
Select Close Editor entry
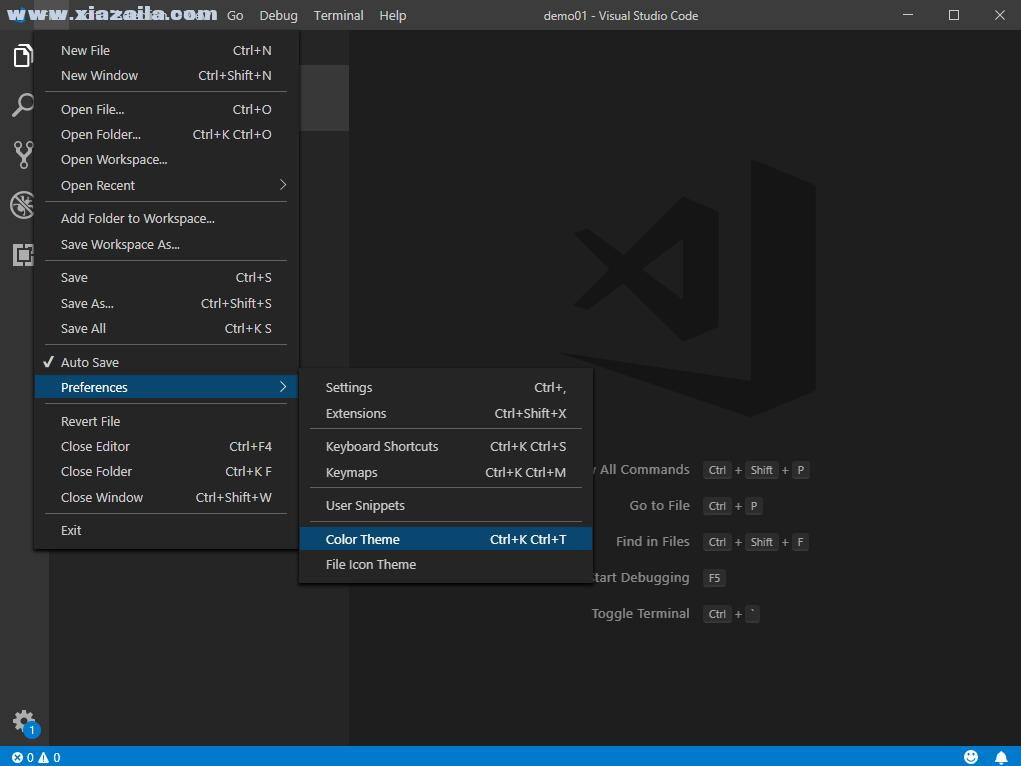pos(166,446)
